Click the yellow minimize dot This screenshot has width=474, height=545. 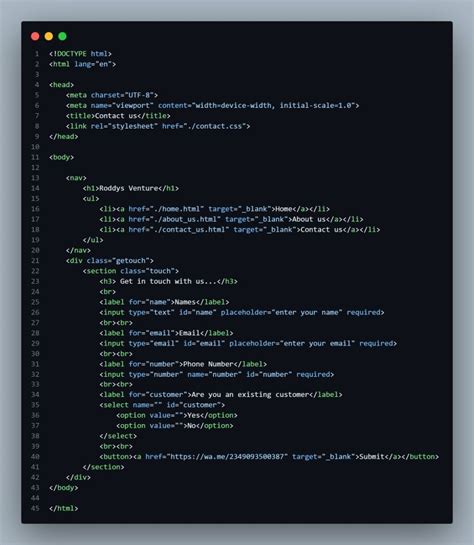point(49,36)
